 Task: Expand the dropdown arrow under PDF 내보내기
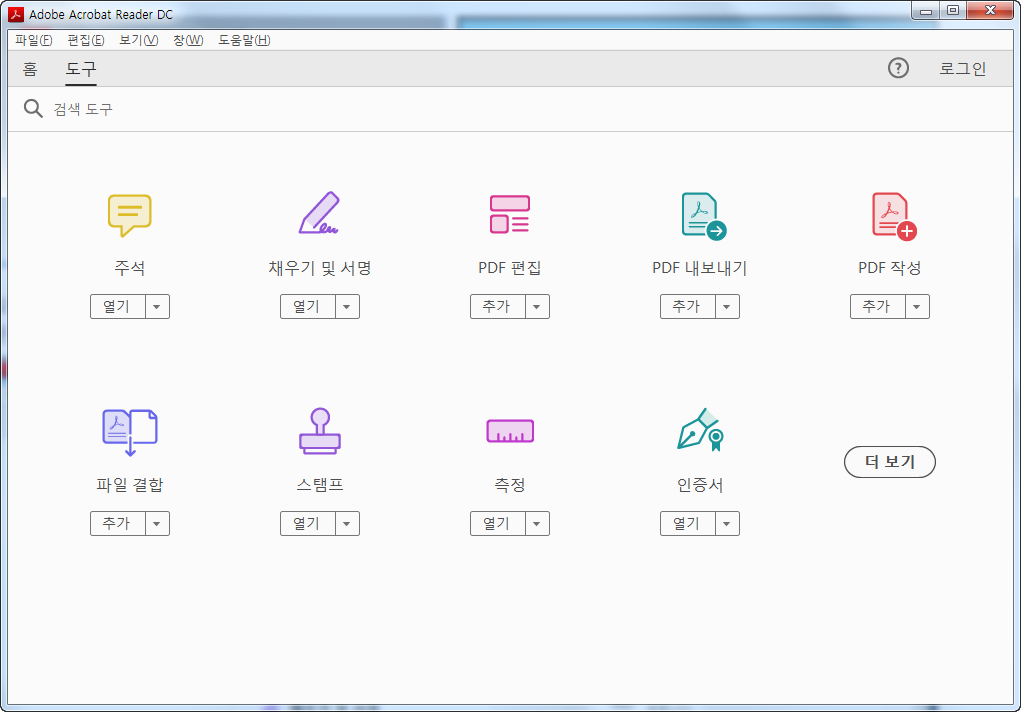(x=727, y=307)
